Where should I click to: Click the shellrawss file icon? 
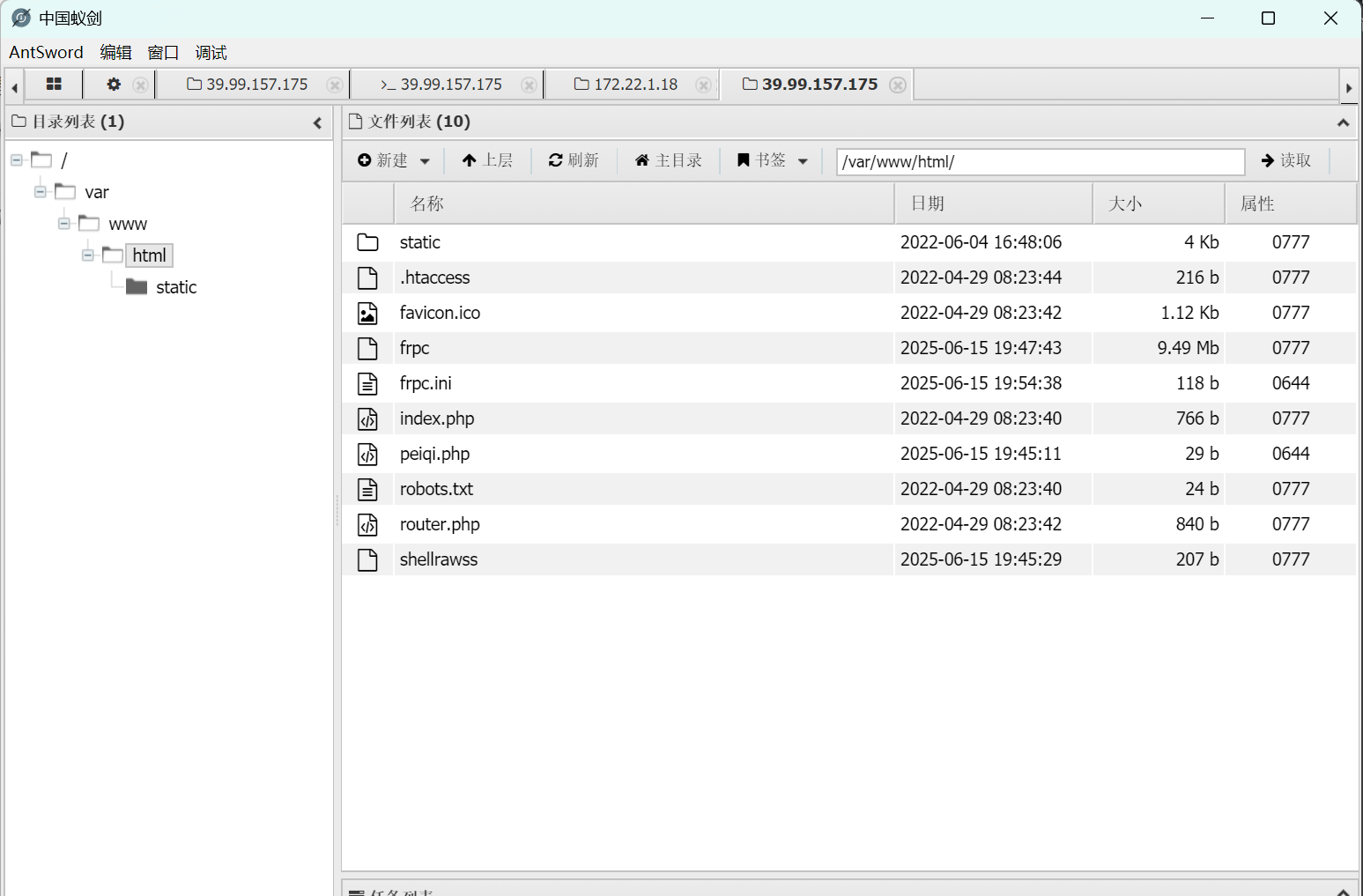coord(367,559)
